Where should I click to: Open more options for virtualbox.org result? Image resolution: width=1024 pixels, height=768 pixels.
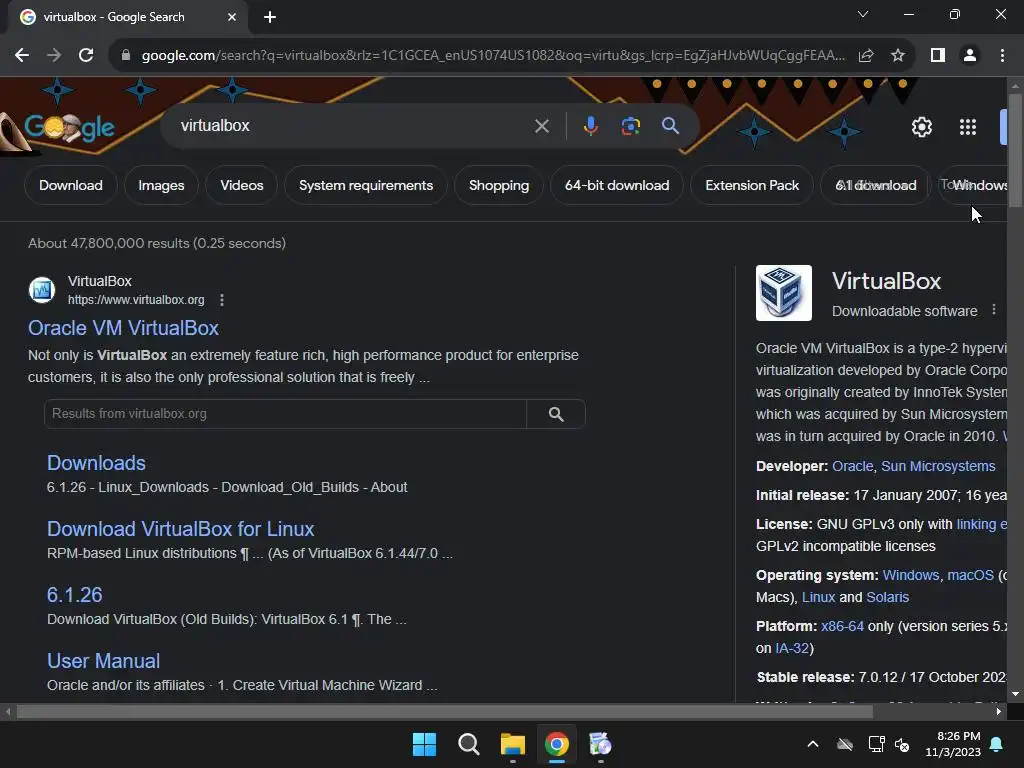click(x=222, y=300)
